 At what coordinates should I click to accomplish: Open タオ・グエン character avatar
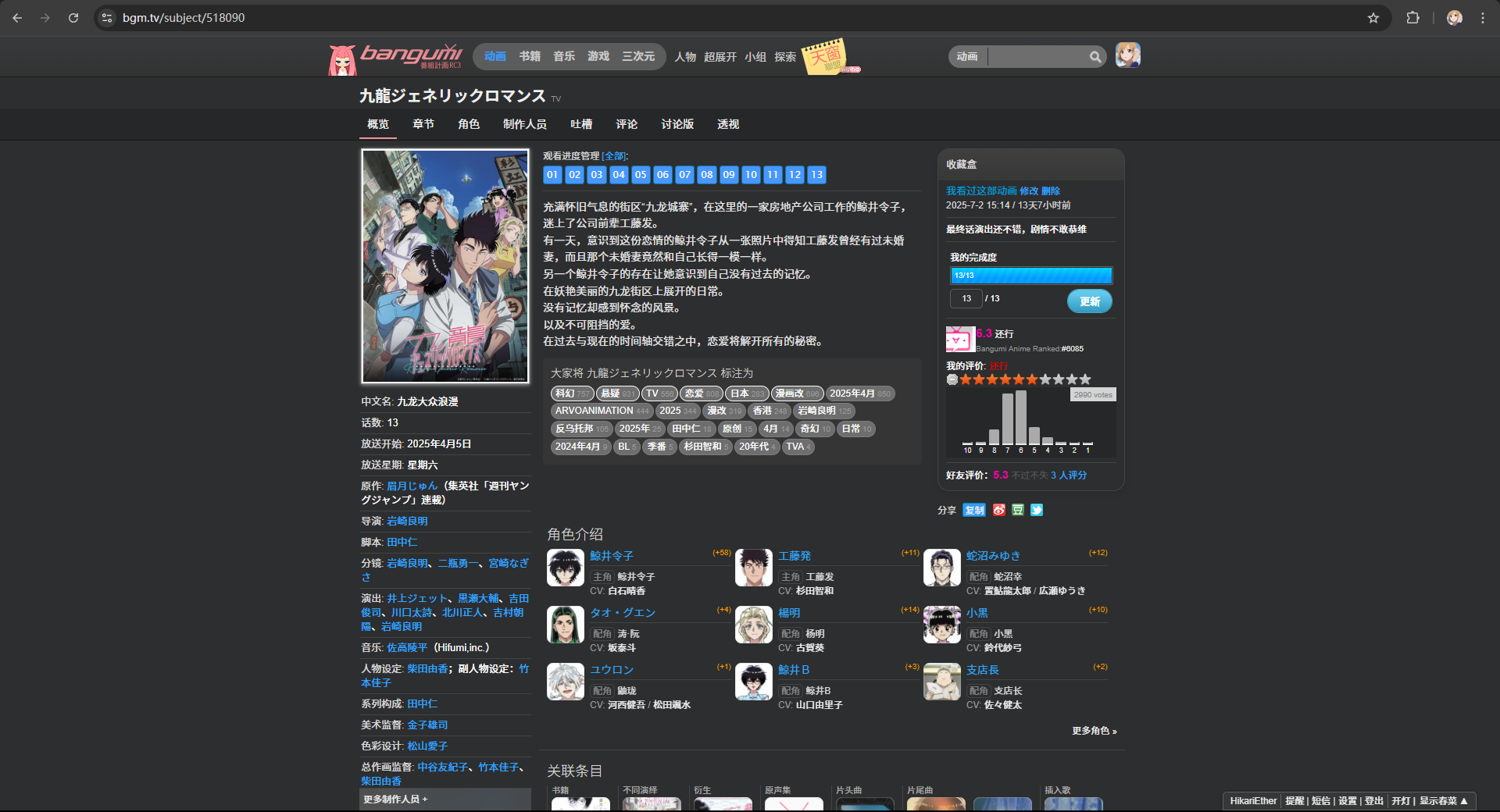click(x=566, y=625)
